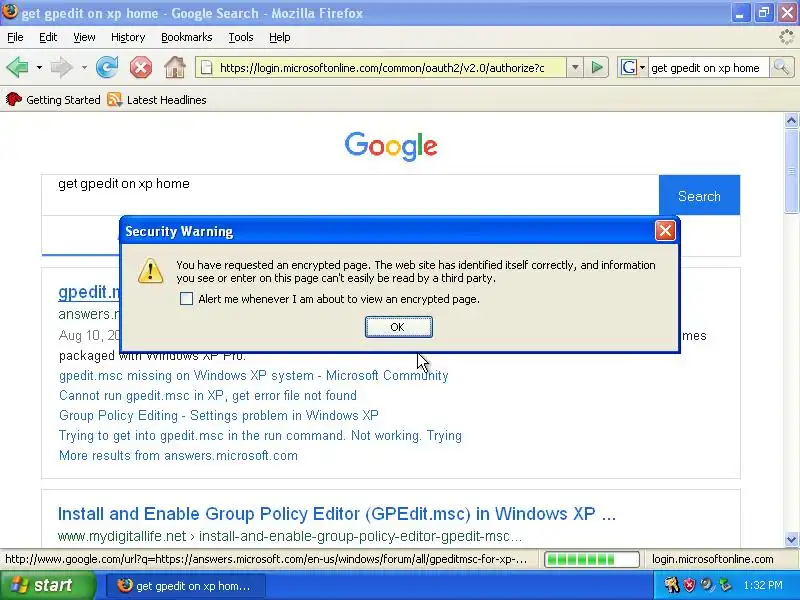
Task: Click the Firefox logo in the title bar
Action: 9,12
